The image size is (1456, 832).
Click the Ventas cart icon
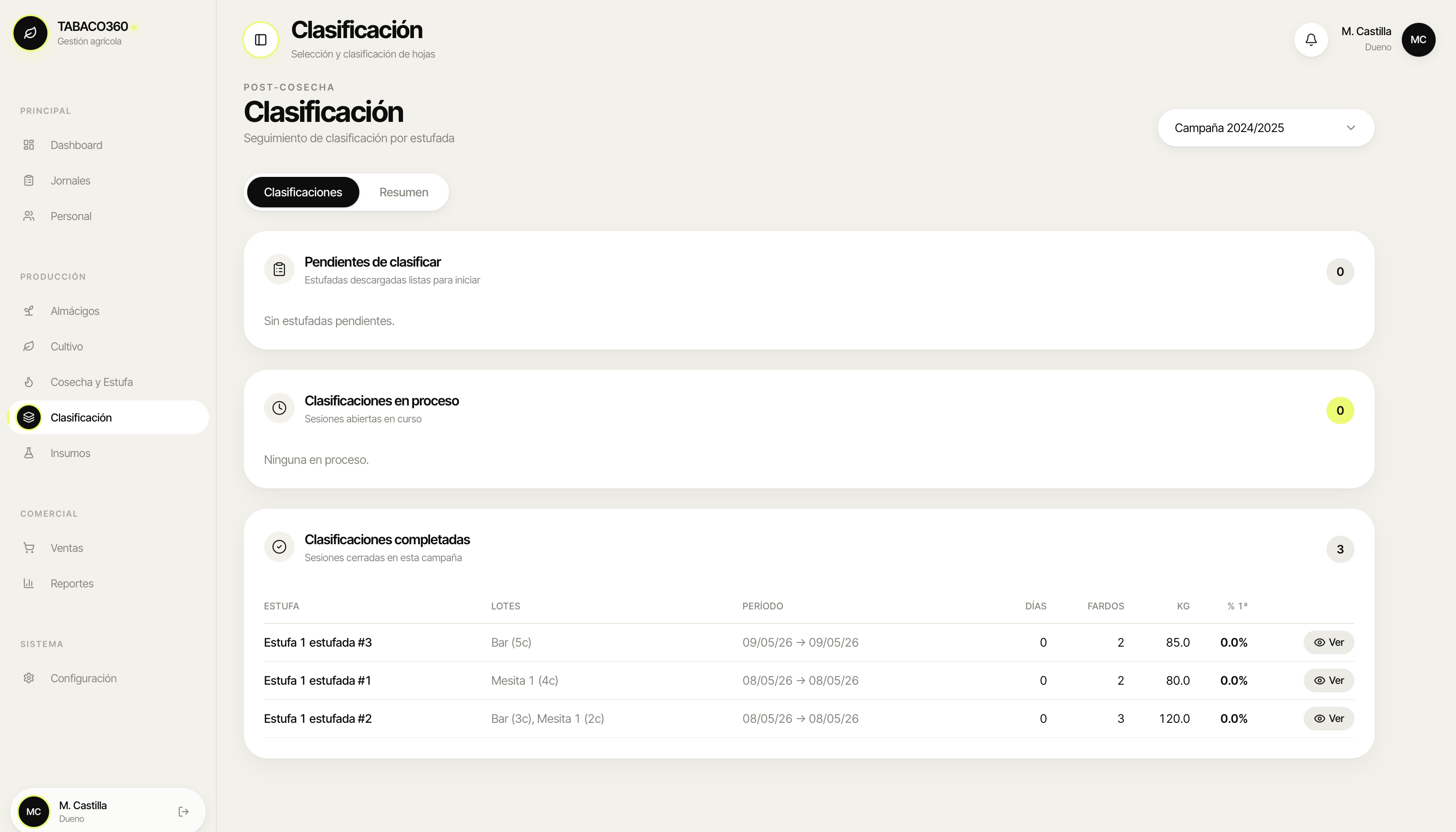(29, 548)
